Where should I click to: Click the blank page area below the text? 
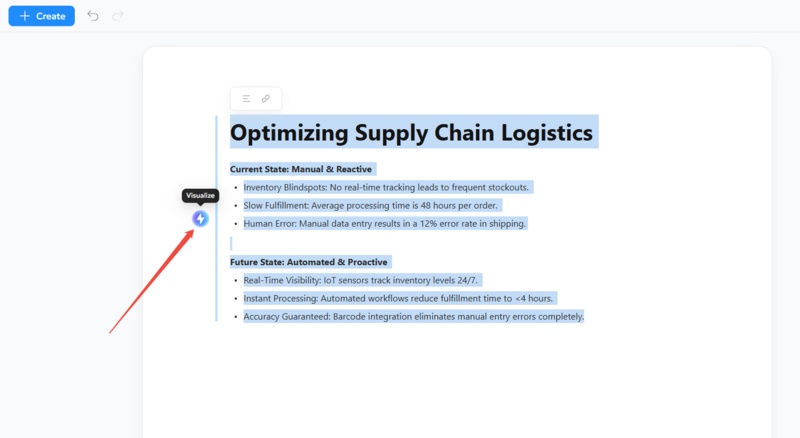pyautogui.click(x=456, y=385)
